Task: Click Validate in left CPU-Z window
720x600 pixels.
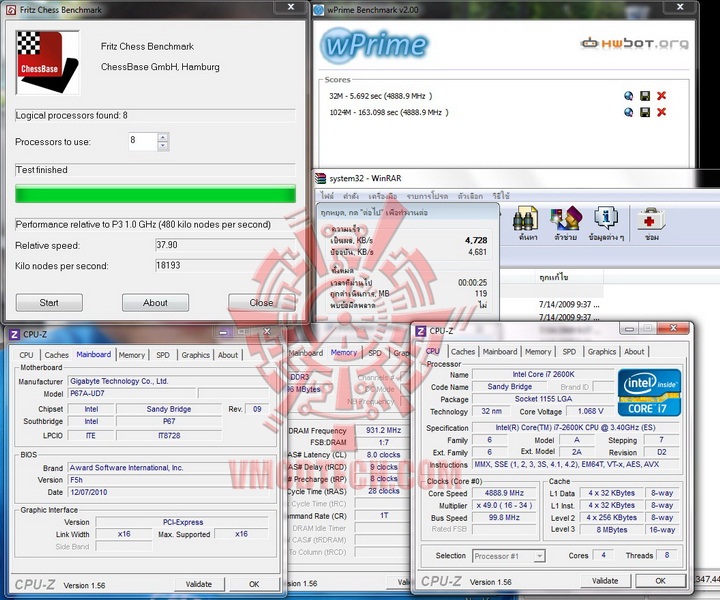Action: point(199,584)
